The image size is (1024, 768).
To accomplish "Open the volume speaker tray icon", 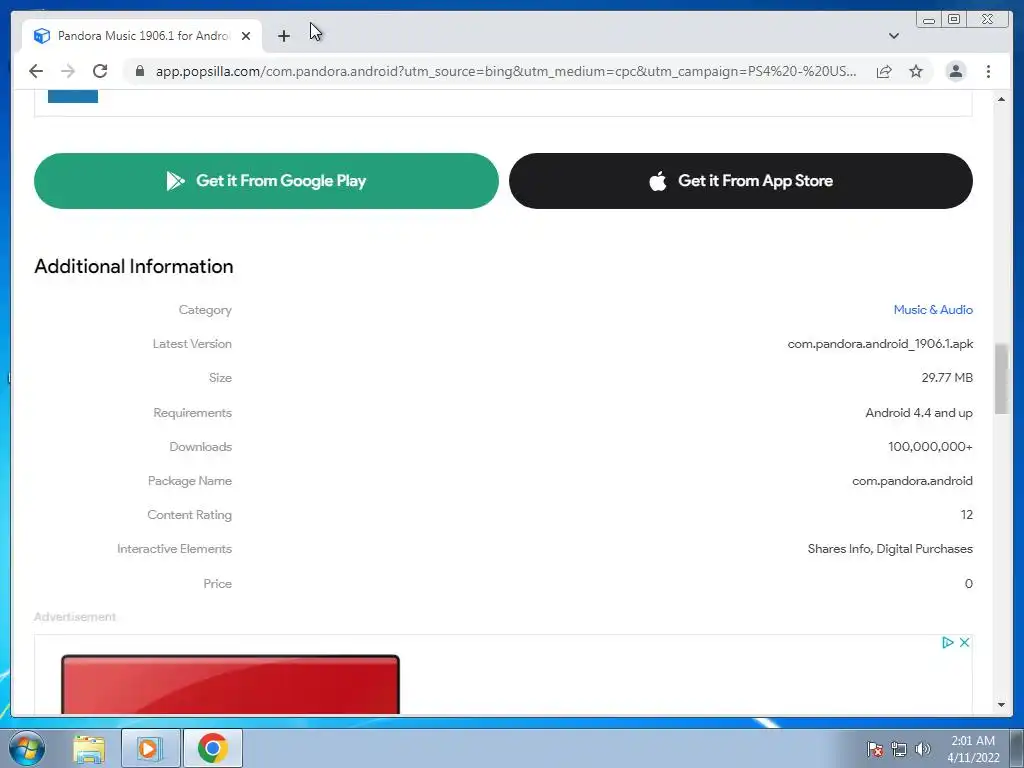I will 923,749.
